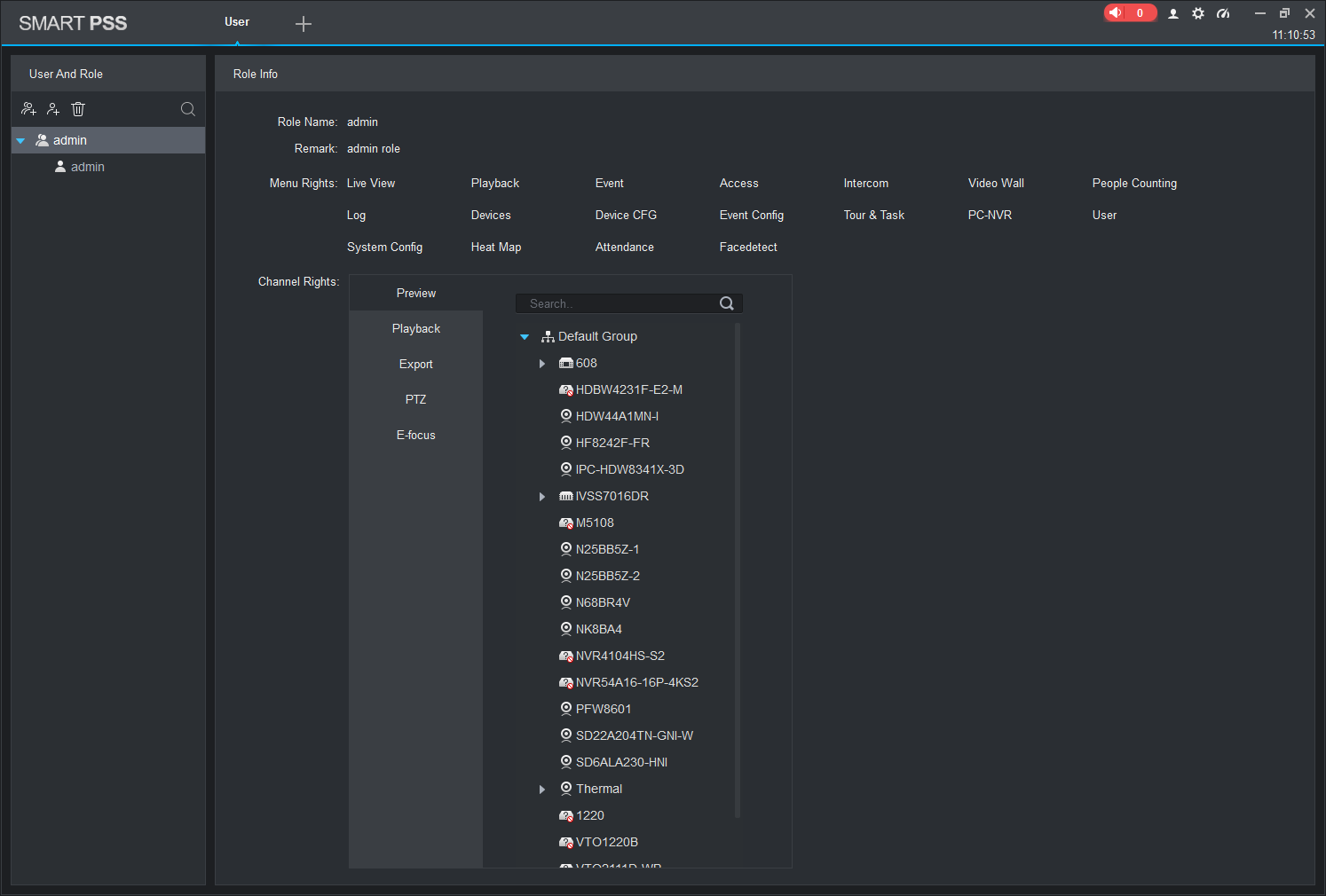Click the NVR4104HS-S2 device icon

pos(565,656)
